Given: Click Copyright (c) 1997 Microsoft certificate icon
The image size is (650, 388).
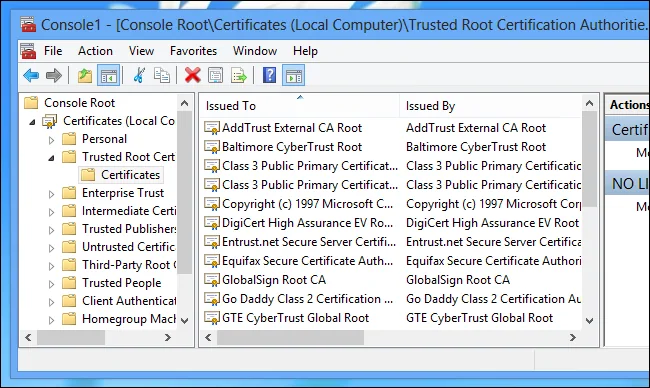Looking at the screenshot, I should (212, 204).
